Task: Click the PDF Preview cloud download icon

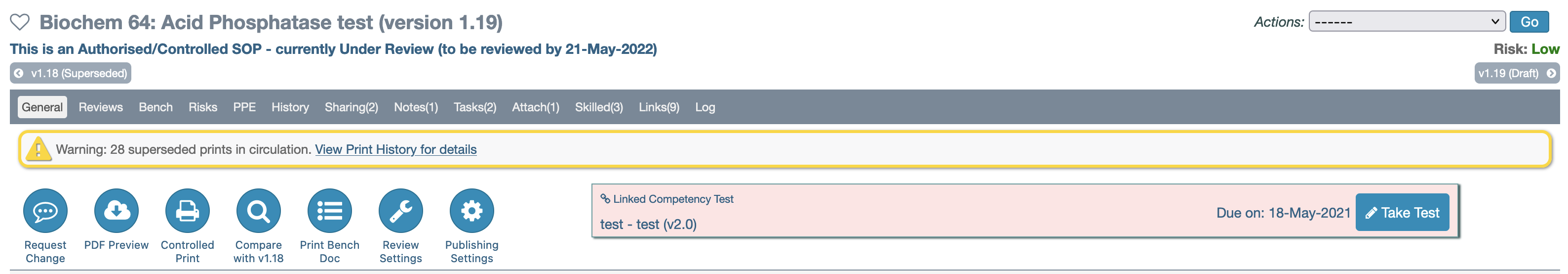Action: [x=116, y=211]
